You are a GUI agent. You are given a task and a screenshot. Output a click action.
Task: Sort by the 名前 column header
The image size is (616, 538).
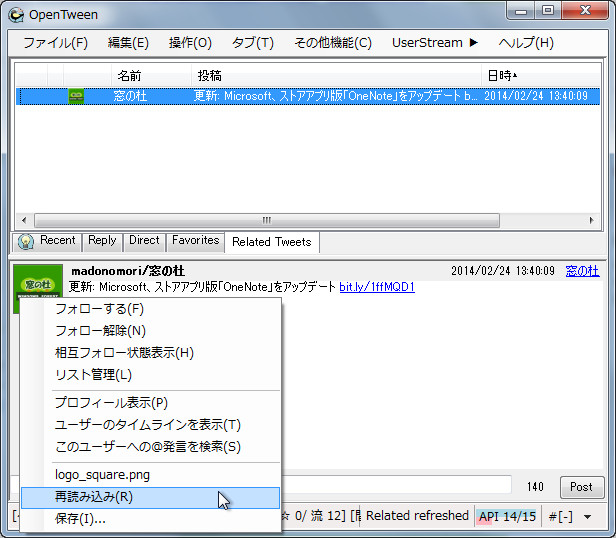(x=152, y=75)
